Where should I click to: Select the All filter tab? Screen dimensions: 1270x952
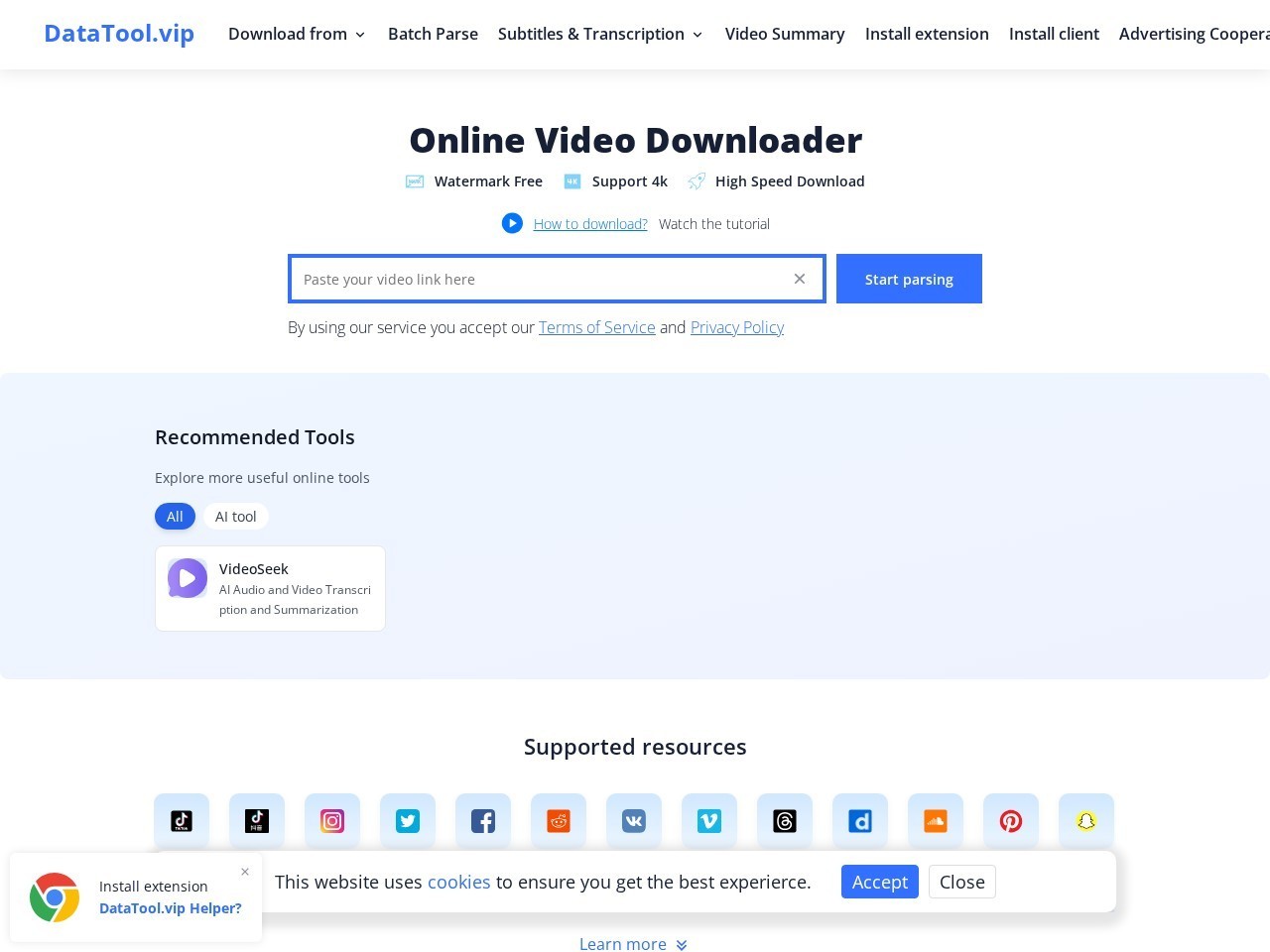(x=175, y=517)
